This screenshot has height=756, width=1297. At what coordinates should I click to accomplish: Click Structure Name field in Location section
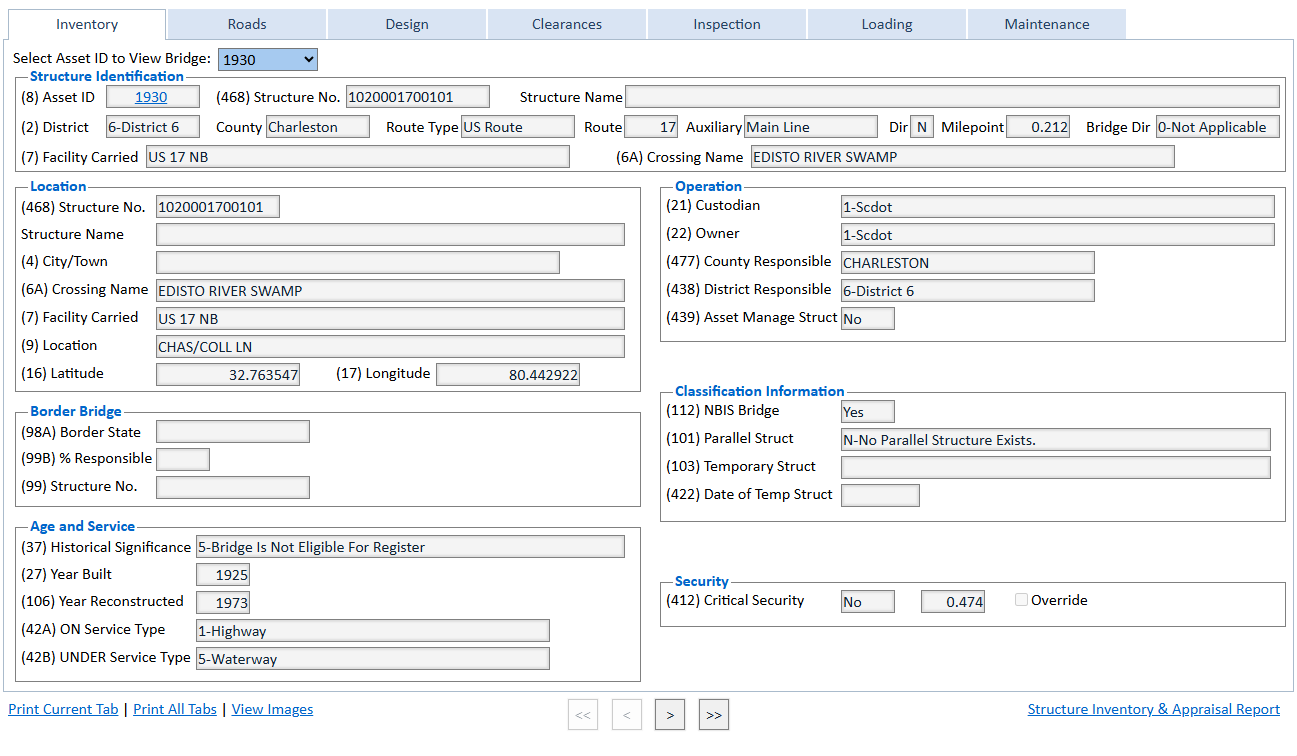coord(390,234)
